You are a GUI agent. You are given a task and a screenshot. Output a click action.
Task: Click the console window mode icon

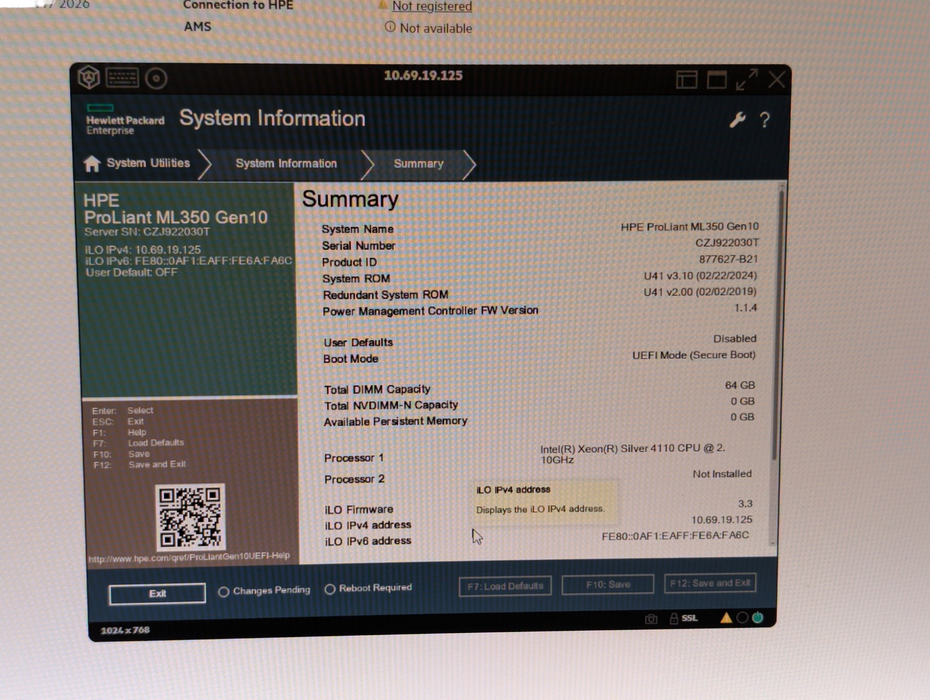point(716,79)
